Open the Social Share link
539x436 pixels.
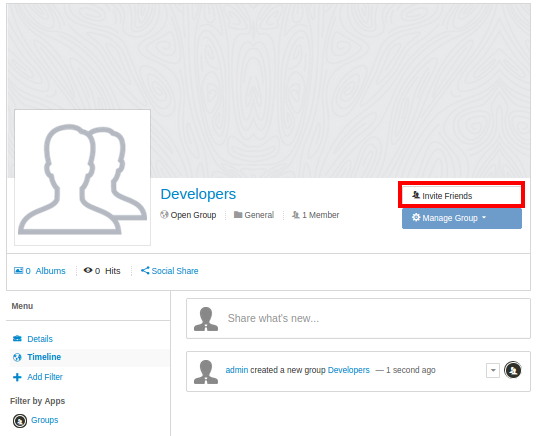coord(169,271)
